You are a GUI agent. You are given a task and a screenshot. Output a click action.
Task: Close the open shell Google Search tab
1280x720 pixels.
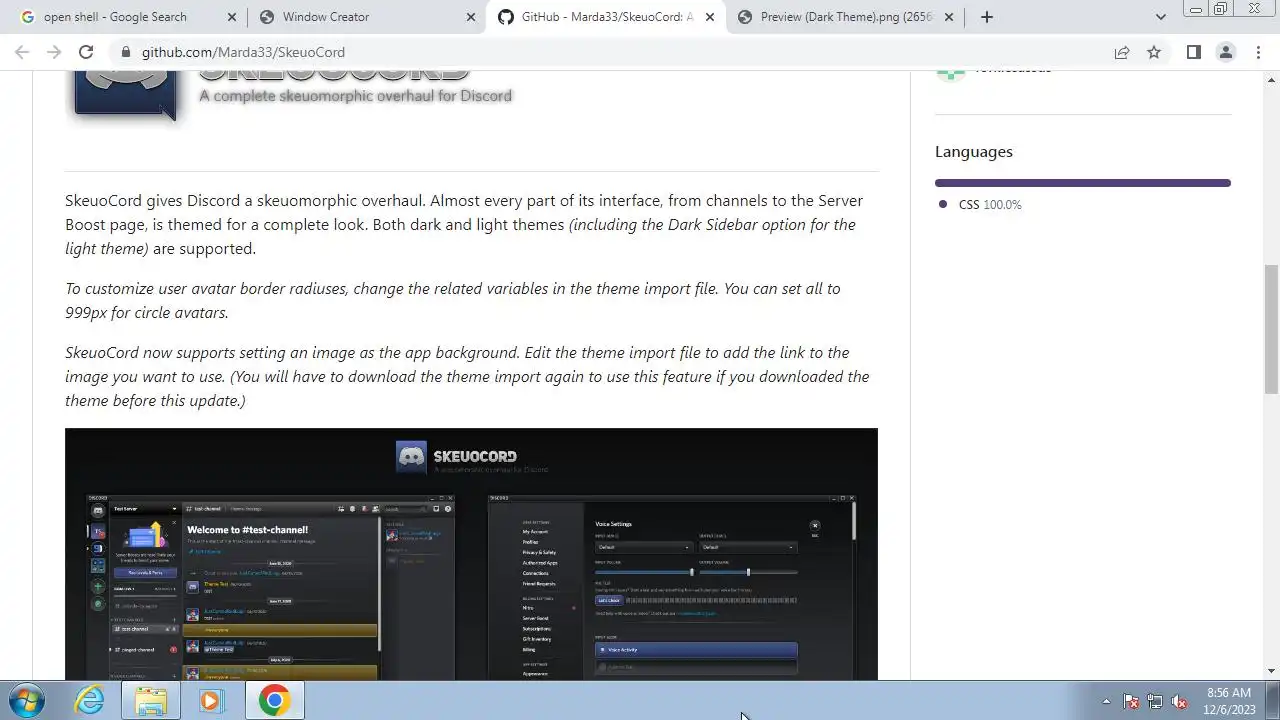232,17
